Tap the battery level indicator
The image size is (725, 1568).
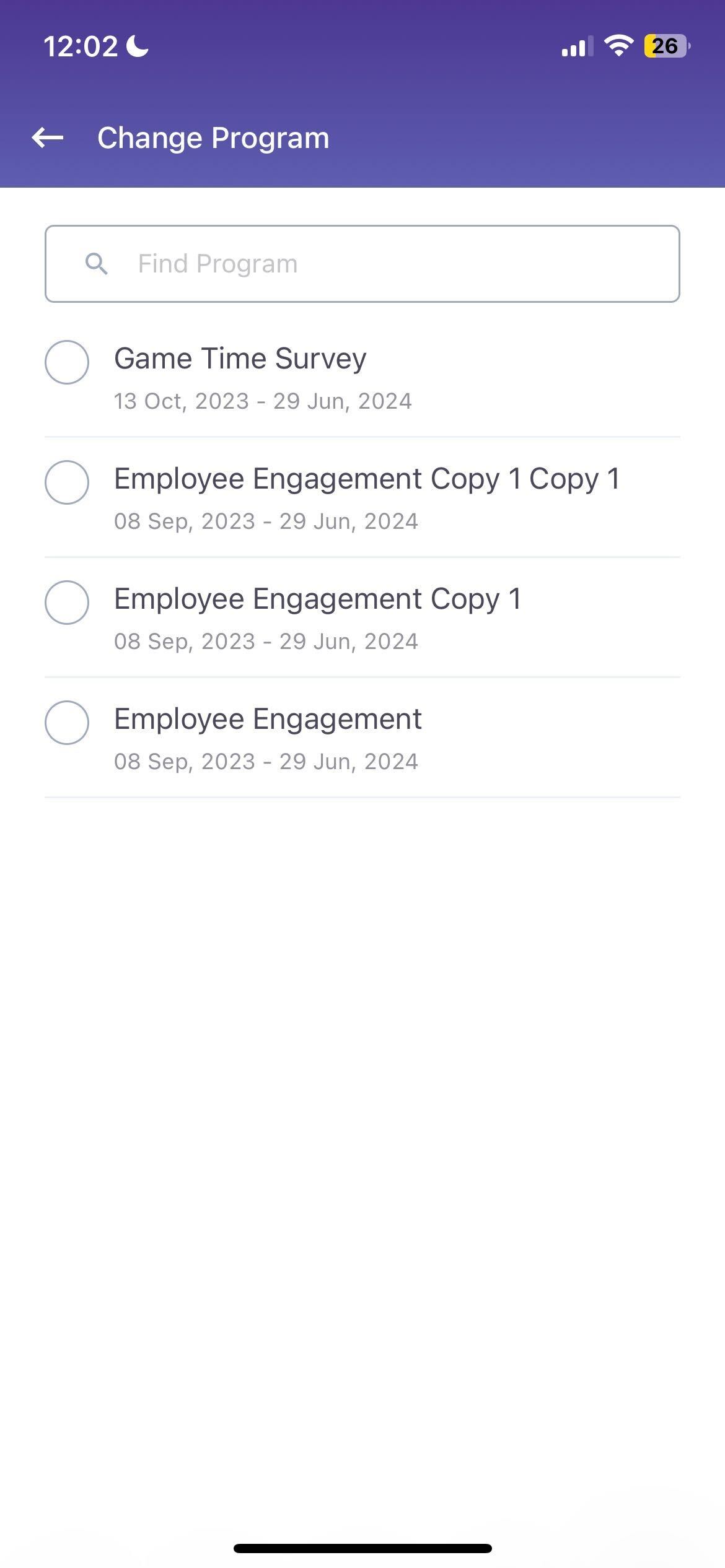point(666,46)
